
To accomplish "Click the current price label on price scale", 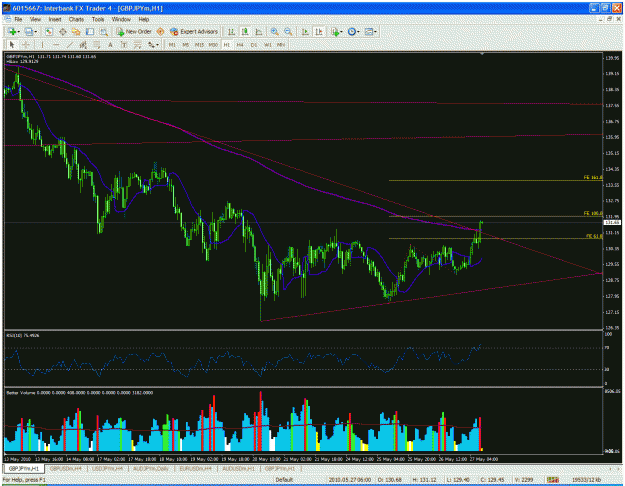I will point(612,222).
